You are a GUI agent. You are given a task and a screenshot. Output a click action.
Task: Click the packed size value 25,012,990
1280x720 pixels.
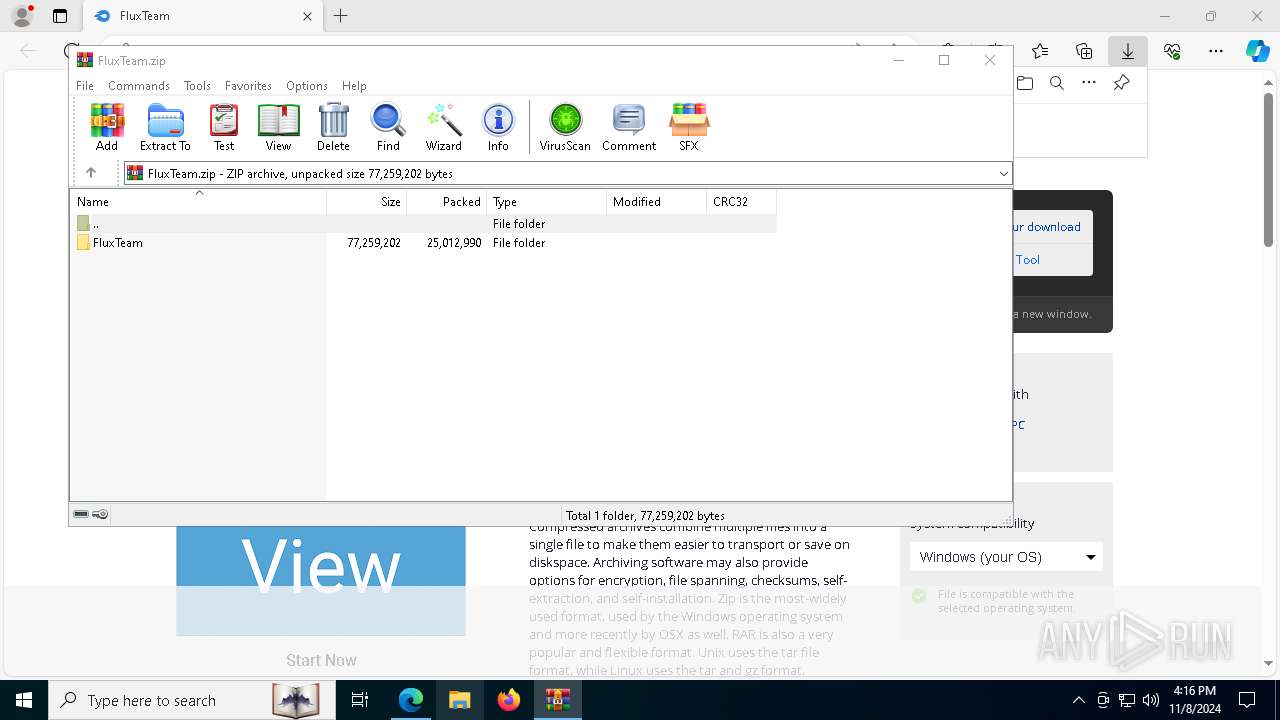point(454,243)
